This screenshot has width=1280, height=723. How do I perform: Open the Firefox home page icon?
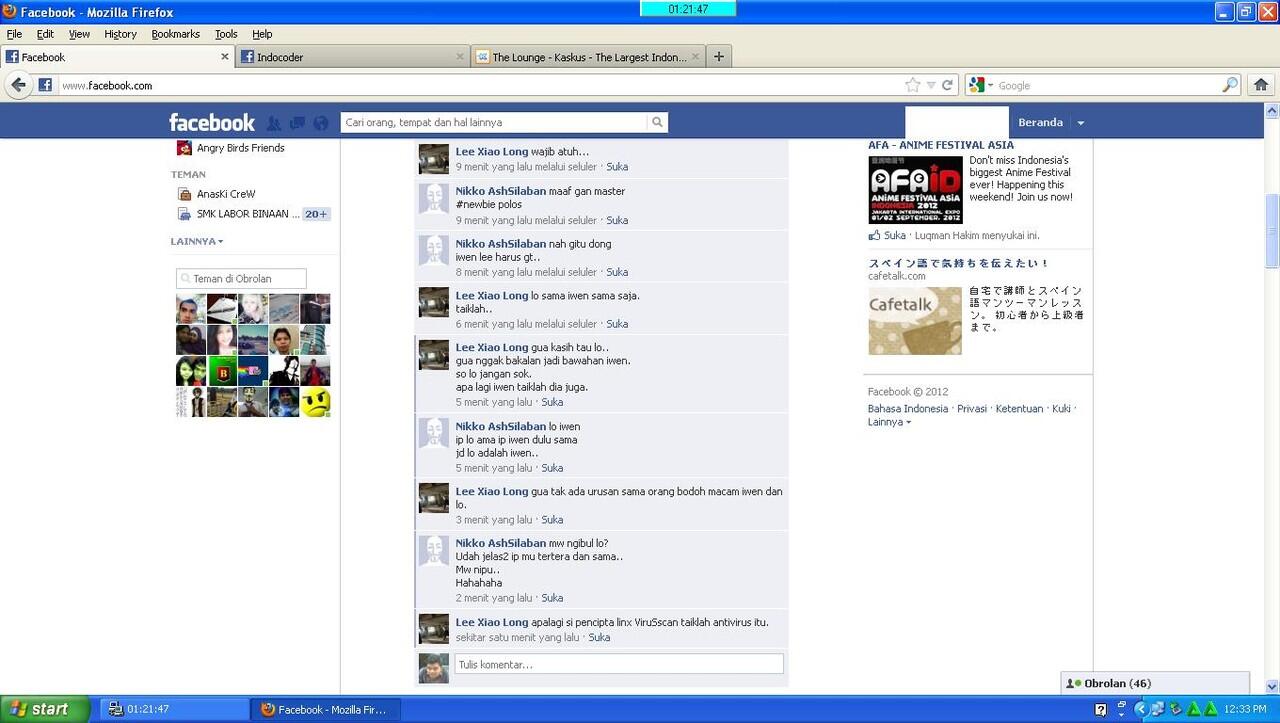click(x=1261, y=85)
